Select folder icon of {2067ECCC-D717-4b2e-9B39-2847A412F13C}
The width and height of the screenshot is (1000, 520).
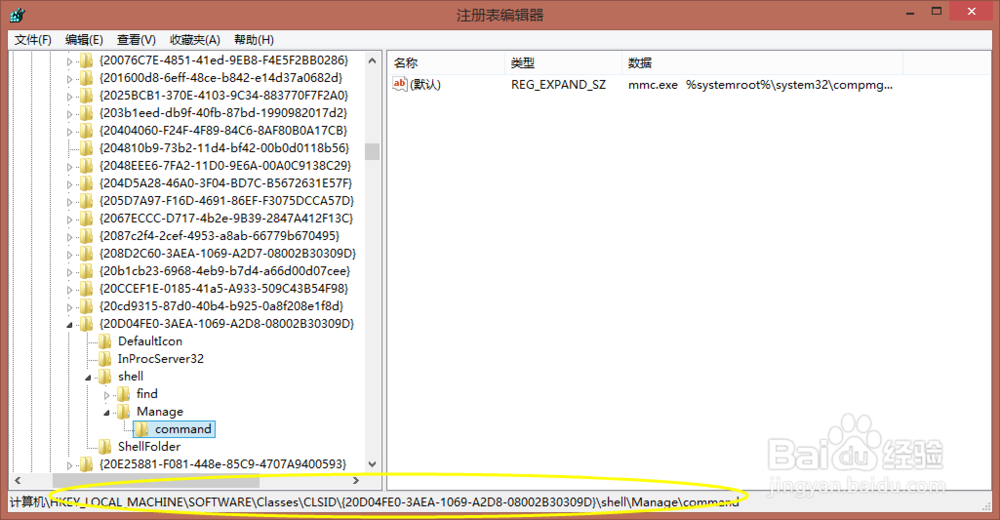86,218
